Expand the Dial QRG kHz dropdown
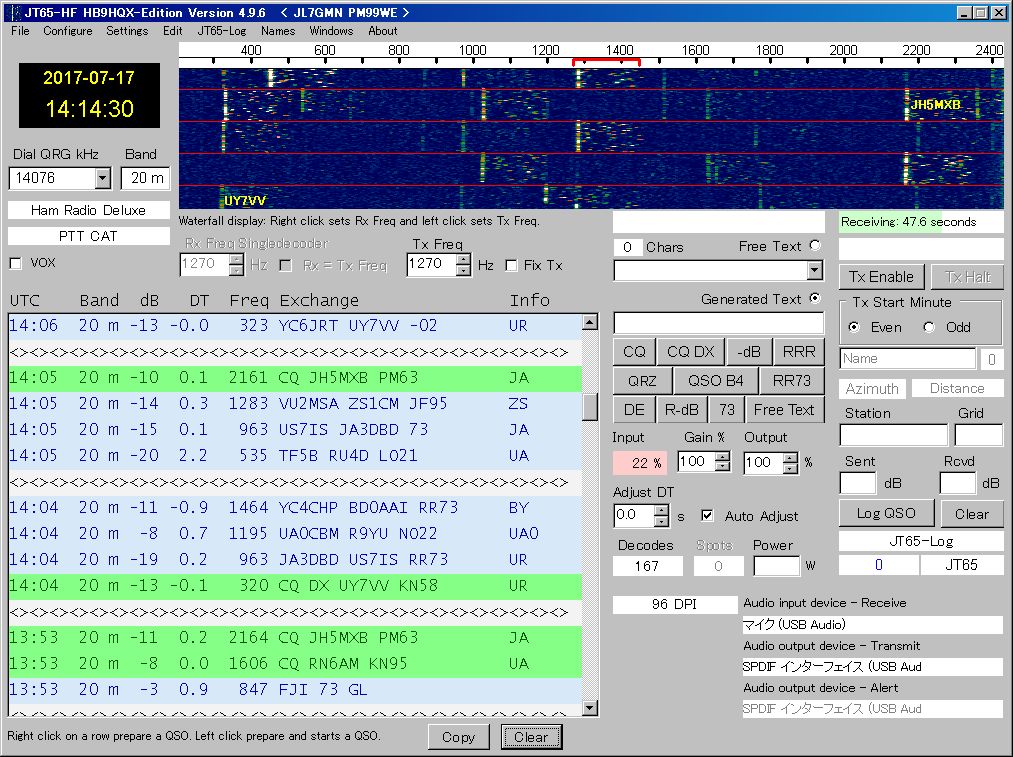The width and height of the screenshot is (1013, 757). (x=103, y=178)
